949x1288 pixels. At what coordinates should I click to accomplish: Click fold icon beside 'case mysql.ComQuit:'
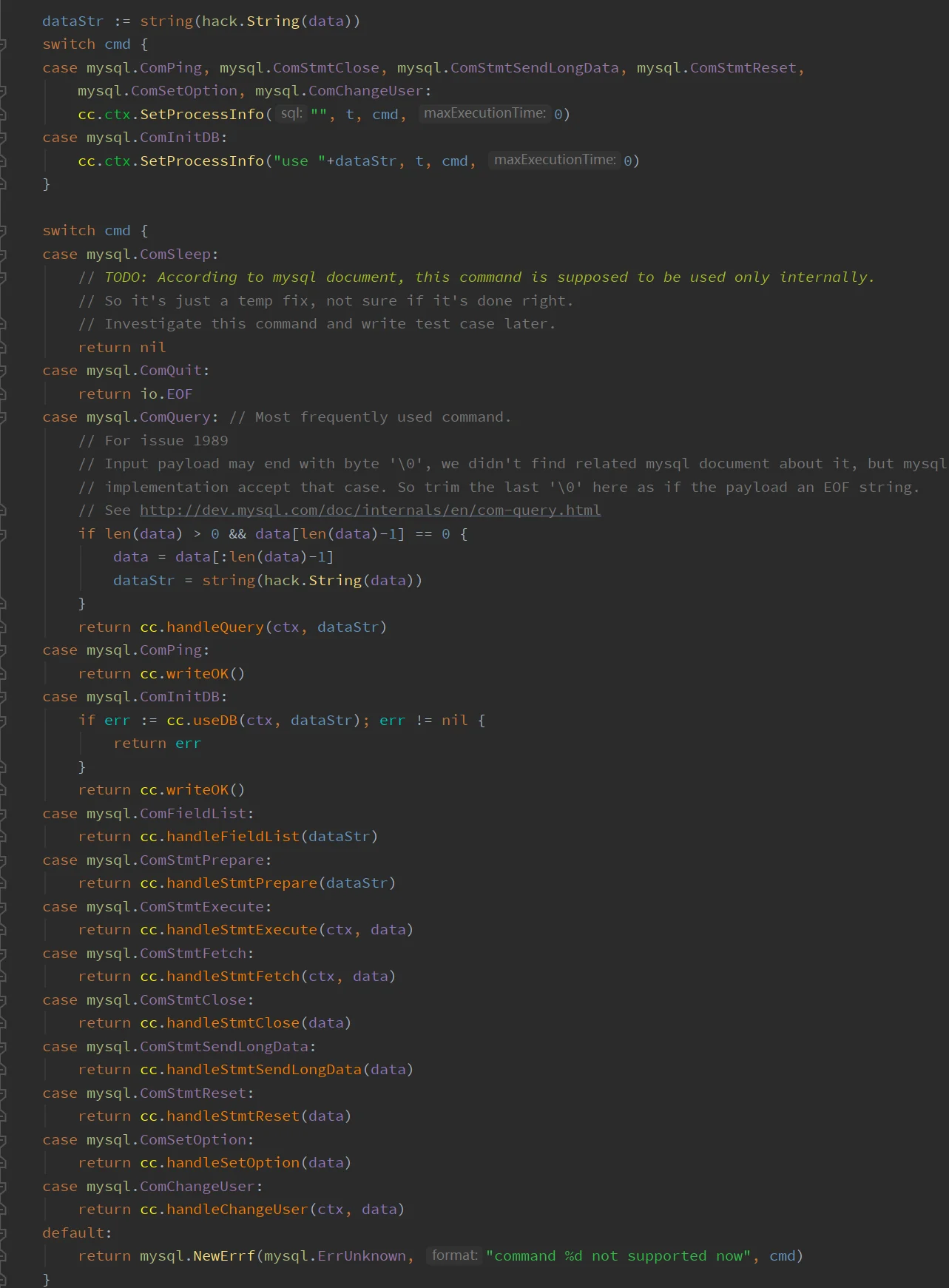click(3, 371)
